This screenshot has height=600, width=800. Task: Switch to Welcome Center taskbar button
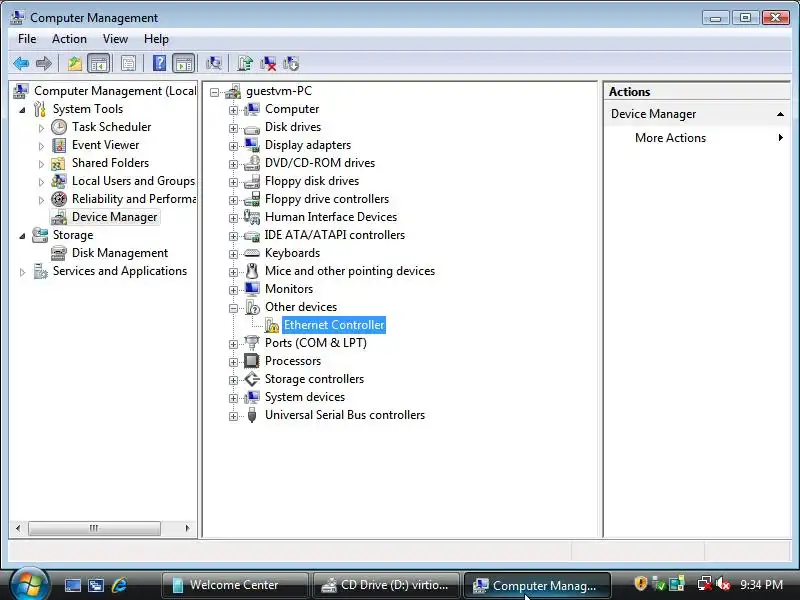[x=235, y=585]
